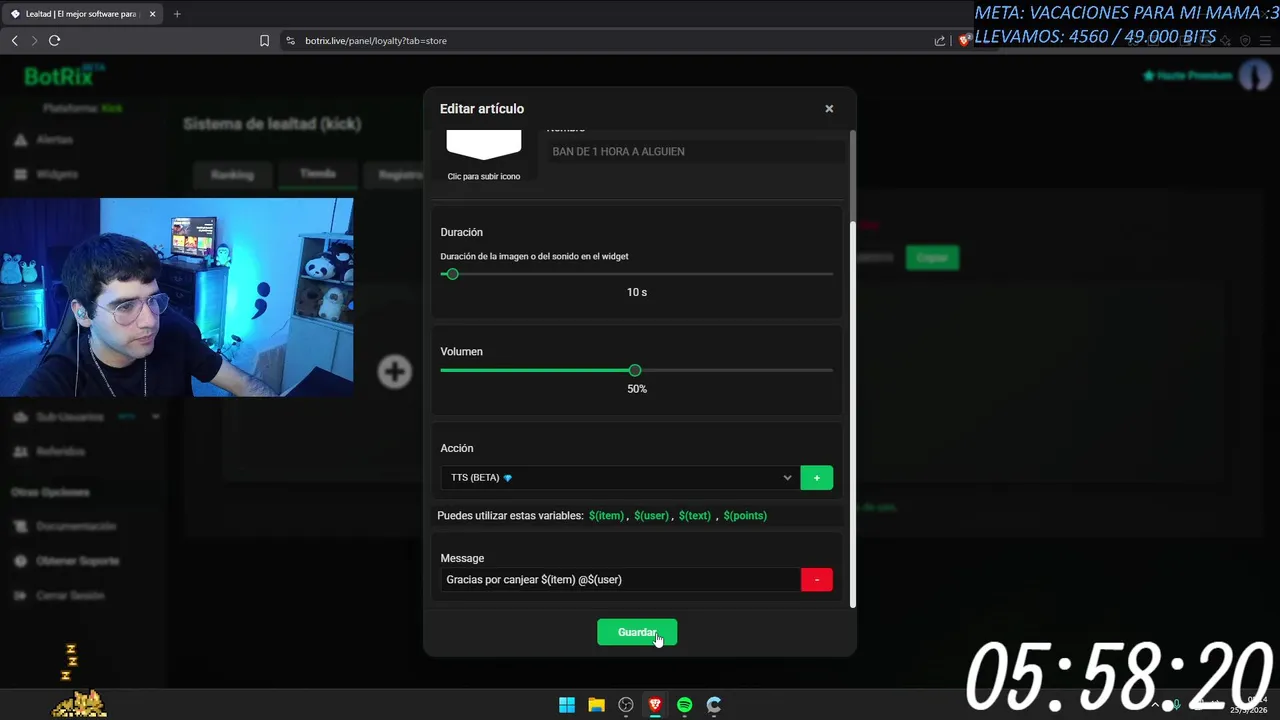Reload the page
Viewport: 1280px width, 720px height.
click(55, 41)
